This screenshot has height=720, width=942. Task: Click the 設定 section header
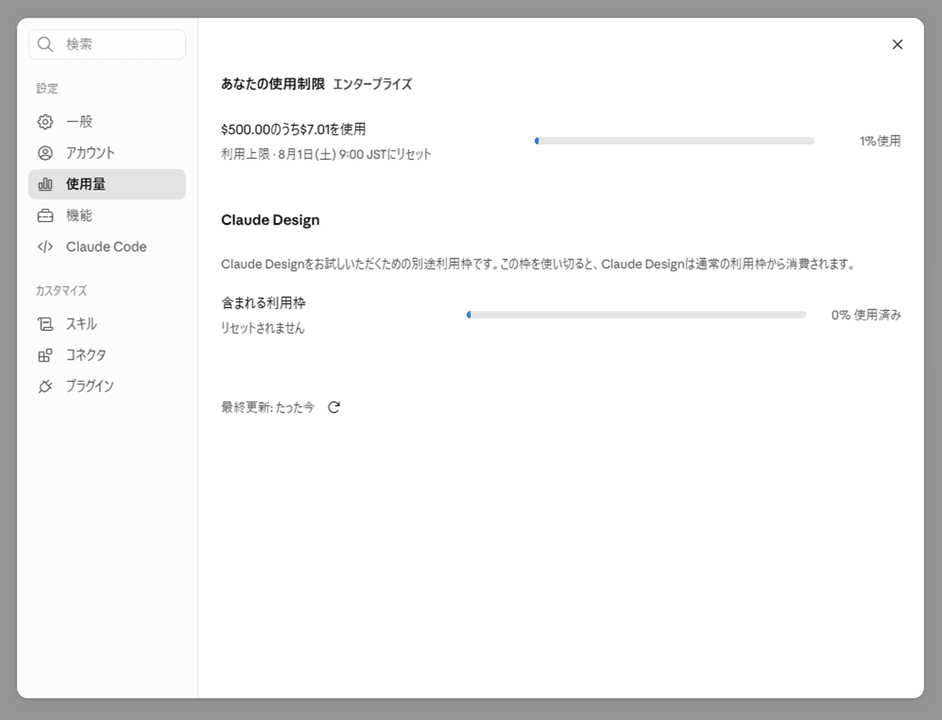[47, 88]
